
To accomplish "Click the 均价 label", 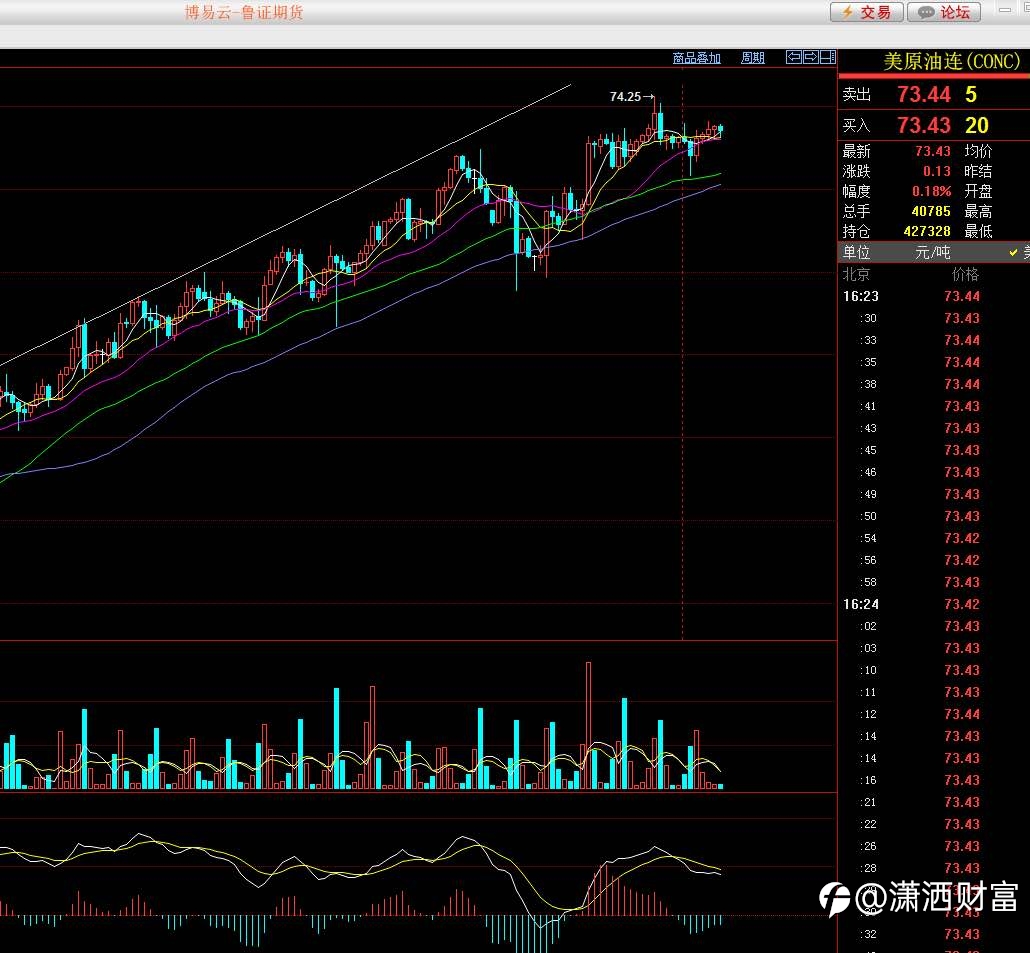I will click(x=978, y=151).
